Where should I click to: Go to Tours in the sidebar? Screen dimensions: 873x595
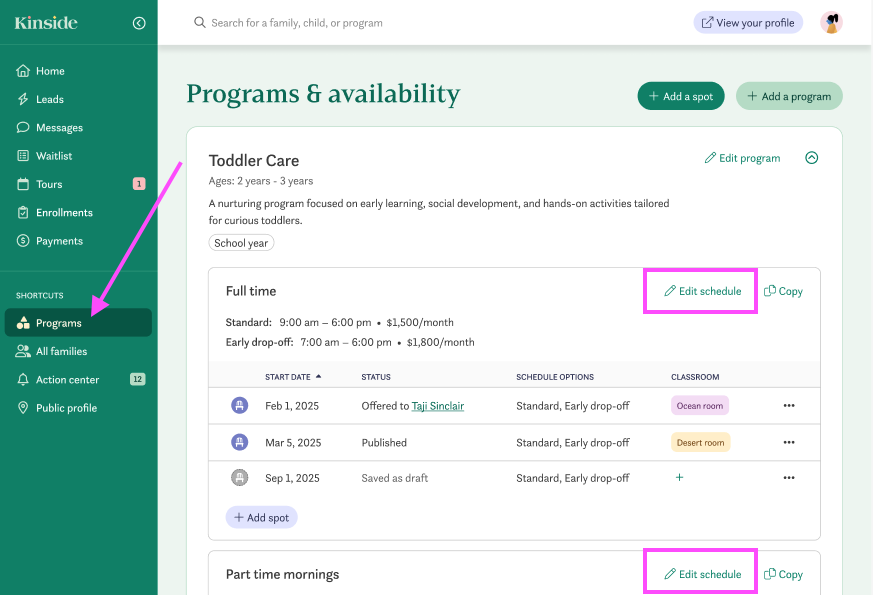49,184
